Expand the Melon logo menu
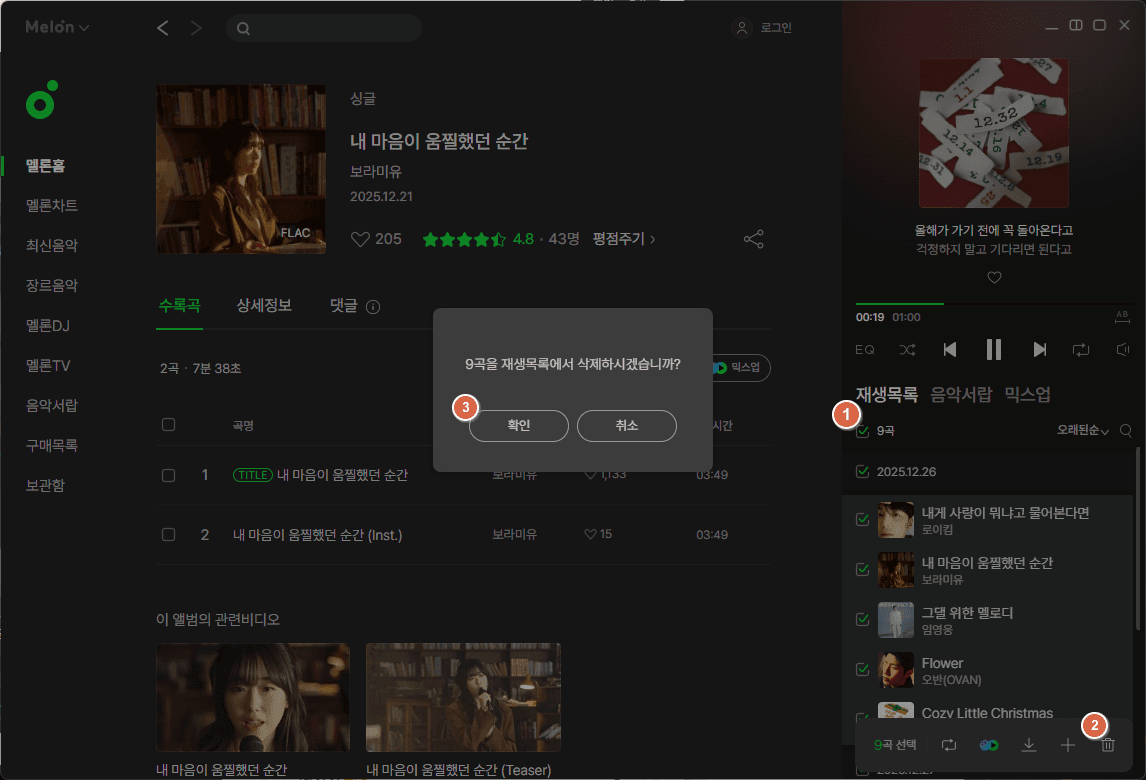This screenshot has height=780, width=1146. (55, 27)
